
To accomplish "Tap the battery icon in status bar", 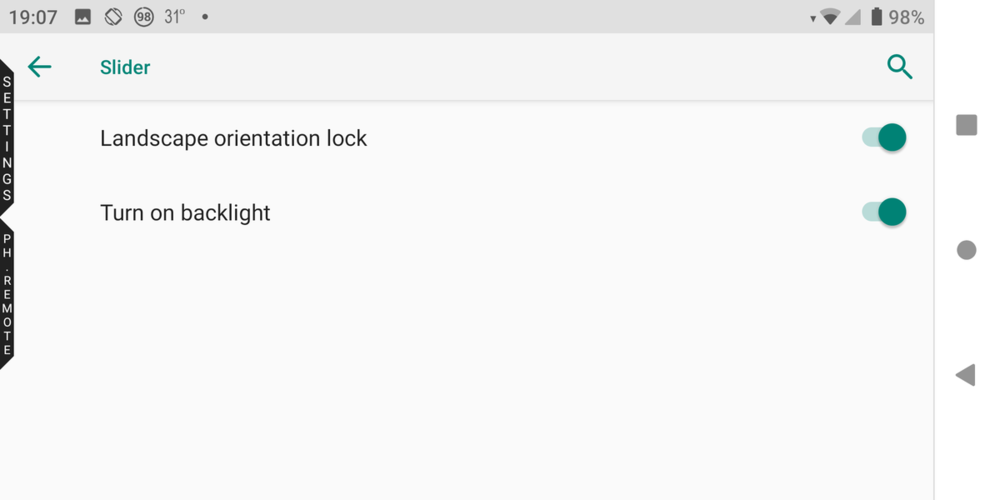I will 876,17.
